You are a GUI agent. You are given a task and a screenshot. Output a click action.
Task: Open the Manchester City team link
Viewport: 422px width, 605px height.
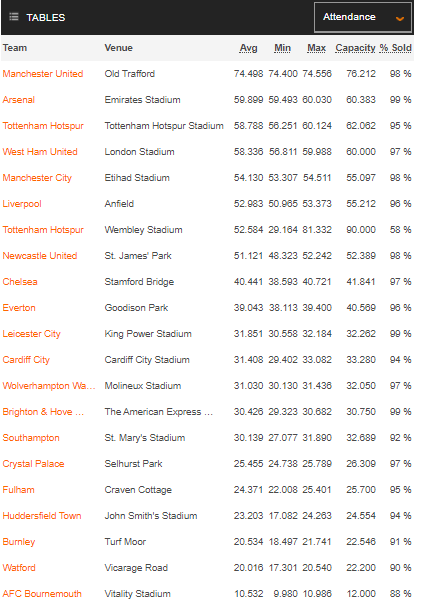(x=37, y=178)
